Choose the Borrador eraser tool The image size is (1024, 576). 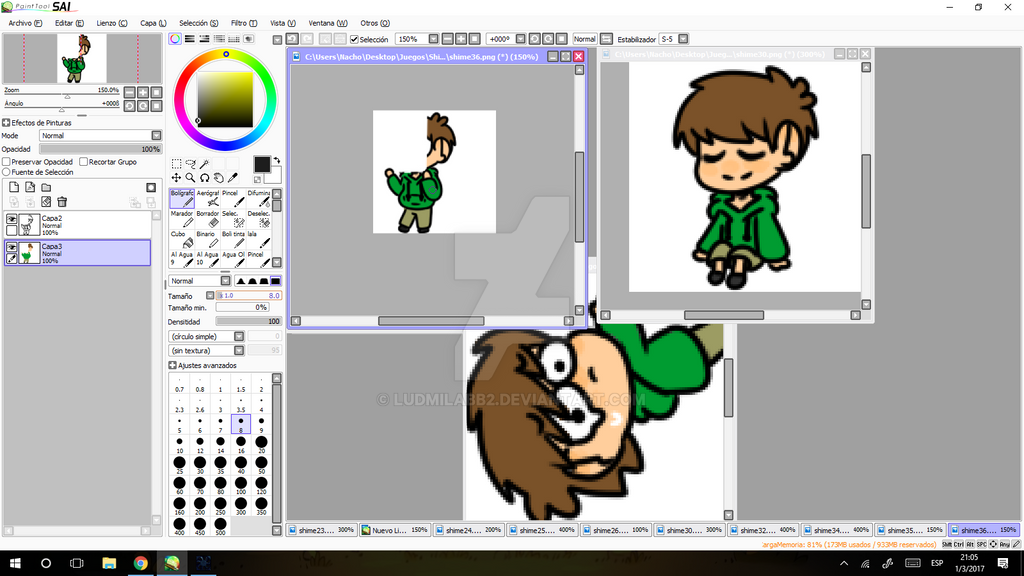pyautogui.click(x=208, y=219)
